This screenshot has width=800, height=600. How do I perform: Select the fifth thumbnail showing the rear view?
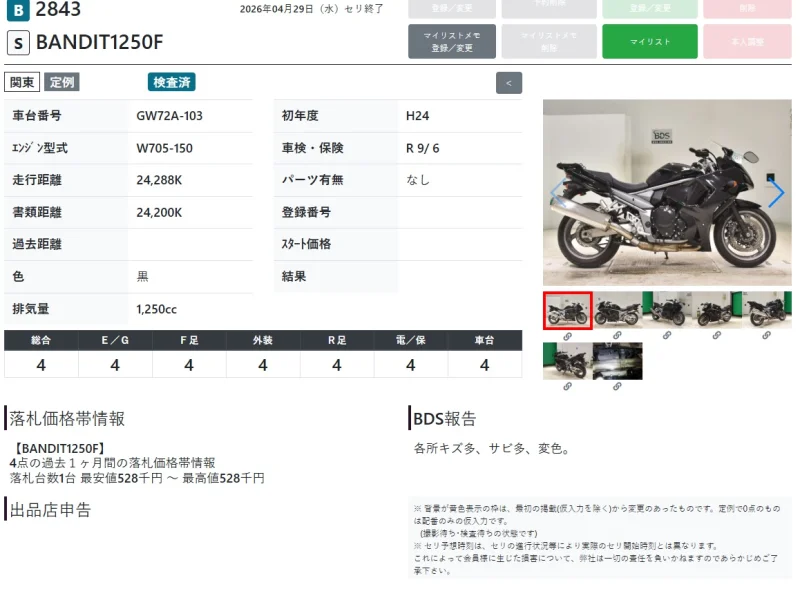pyautogui.click(x=766, y=310)
